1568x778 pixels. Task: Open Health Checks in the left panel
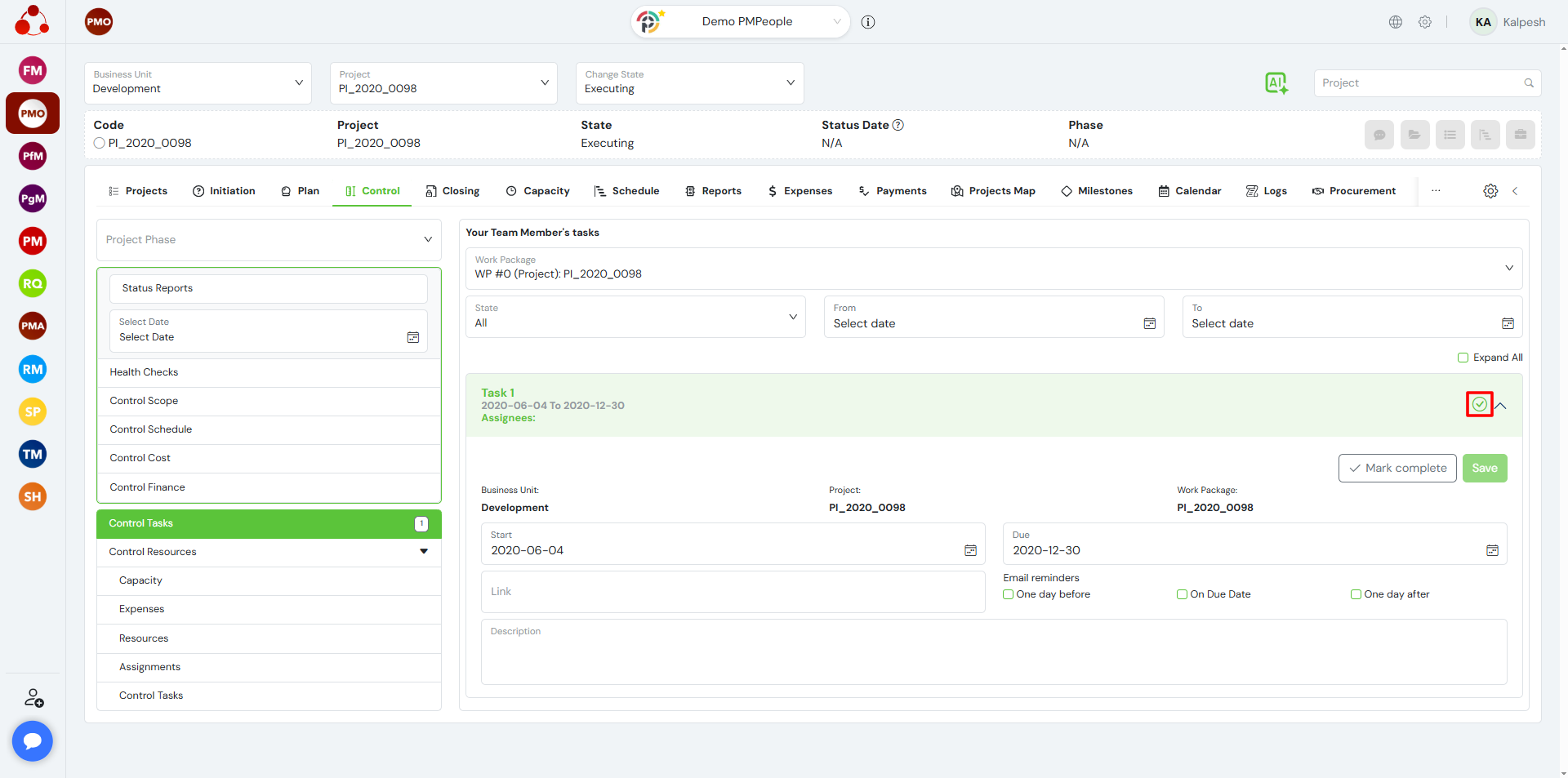click(x=269, y=372)
